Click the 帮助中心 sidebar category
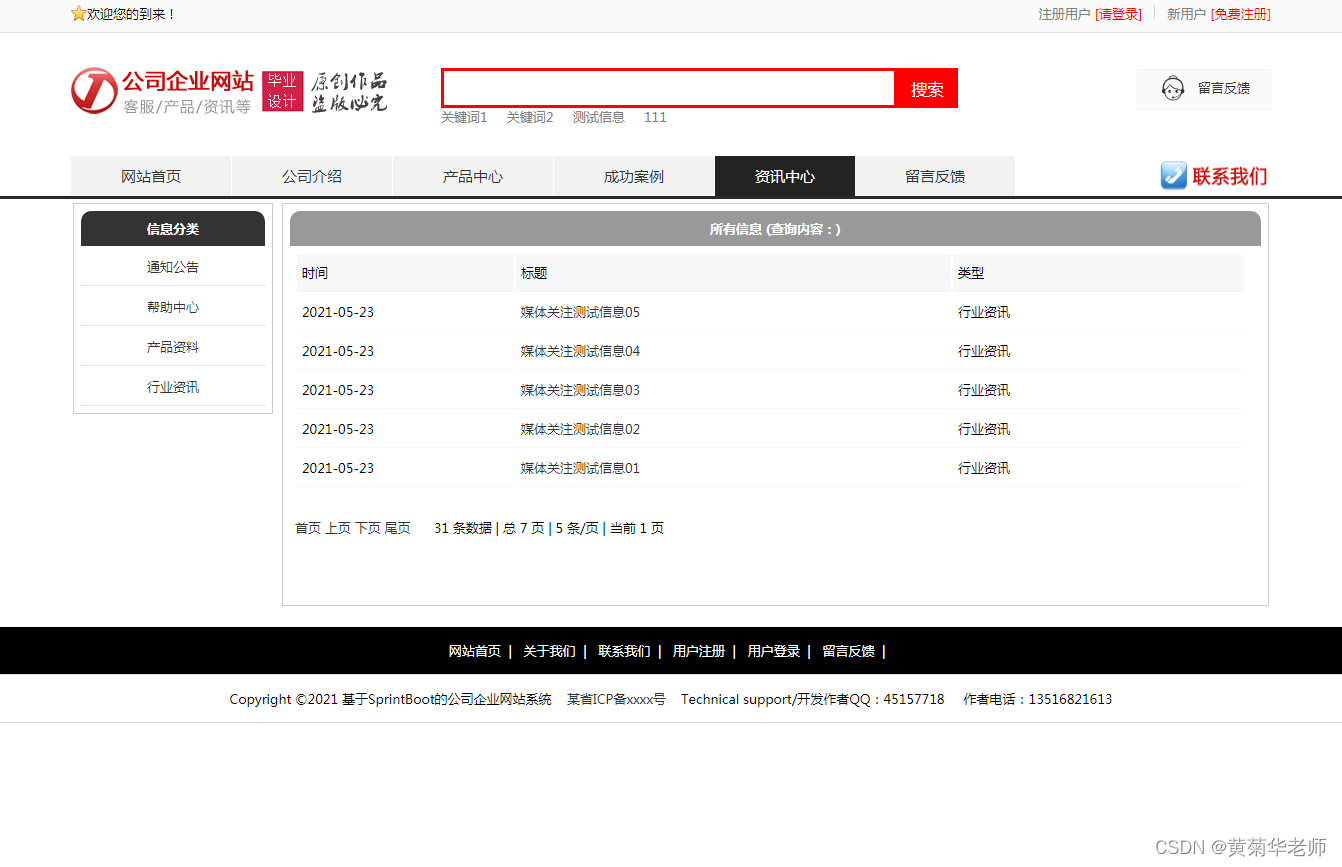 [172, 307]
